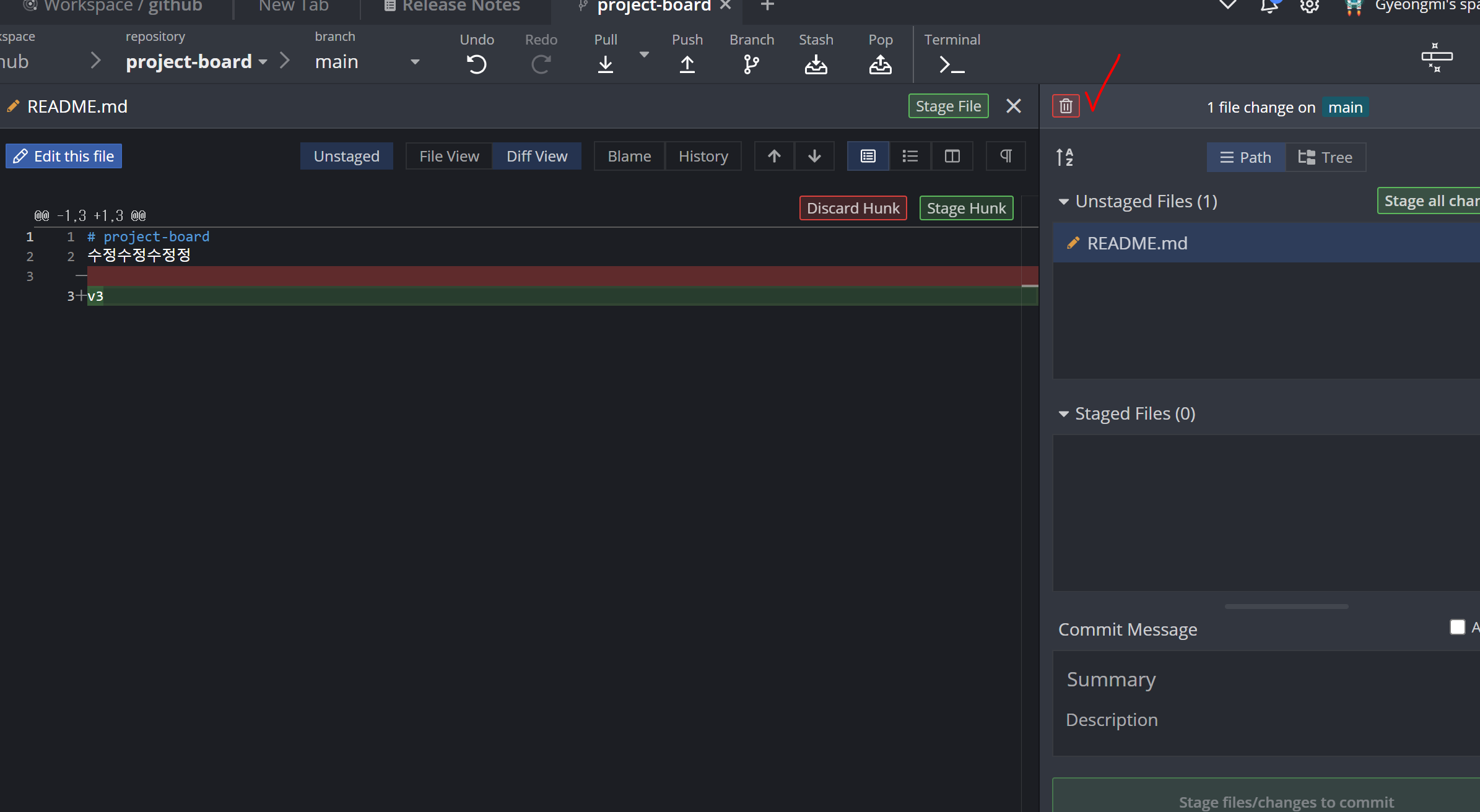Collapse the Unstaged Files section
The image size is (1480, 812).
[1064, 202]
